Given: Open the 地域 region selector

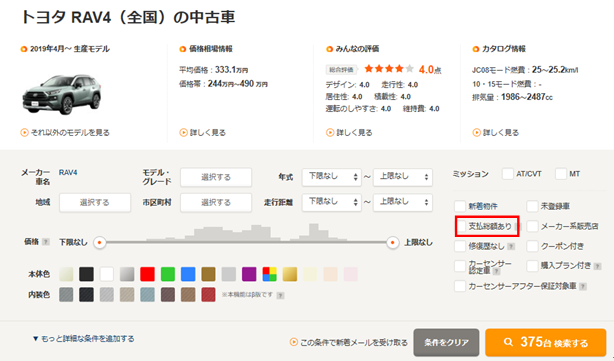Looking at the screenshot, I should click(x=95, y=202).
